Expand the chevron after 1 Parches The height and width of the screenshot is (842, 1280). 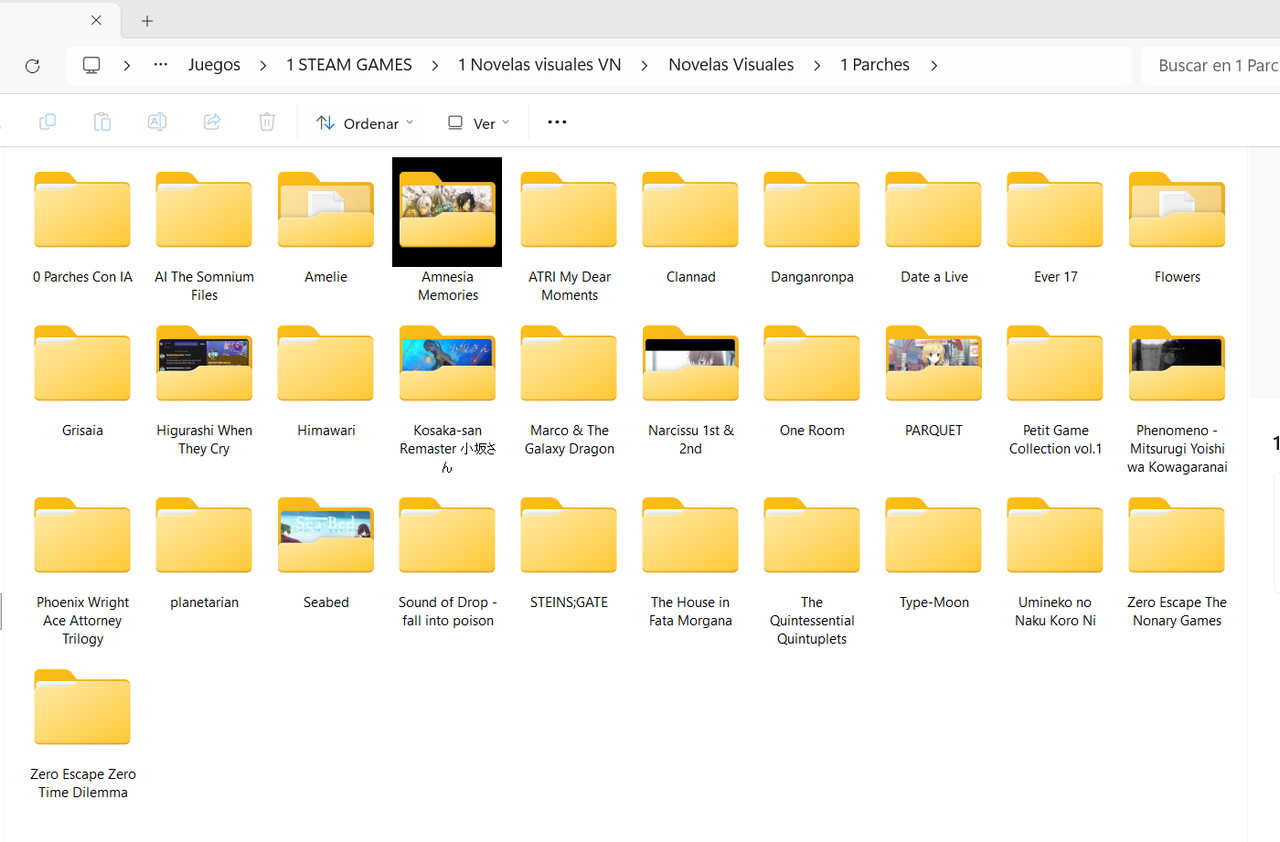[934, 65]
